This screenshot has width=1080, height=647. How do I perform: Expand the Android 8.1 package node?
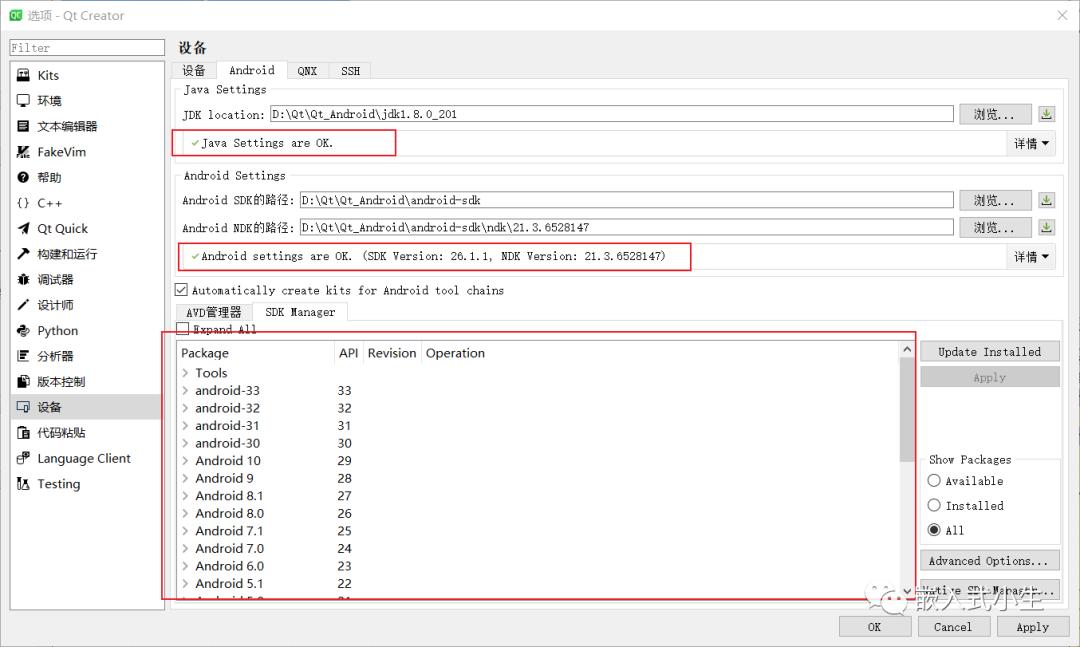(185, 496)
